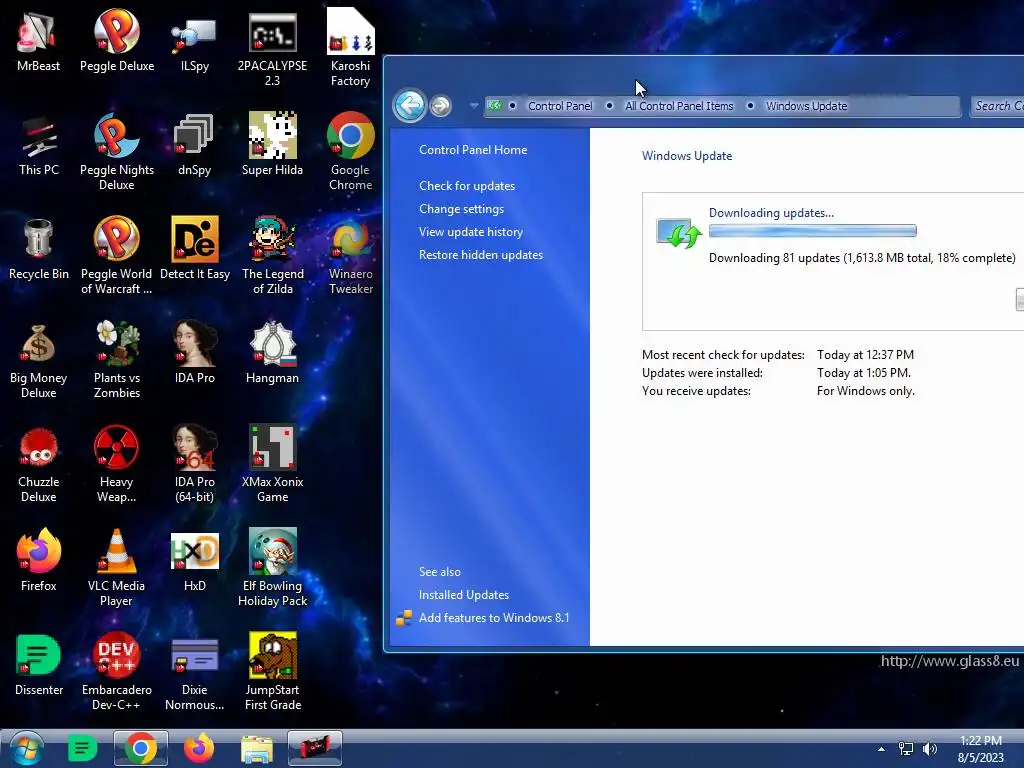Select the Peggle Nights Deluxe icon
1024x768 pixels.
[117, 152]
